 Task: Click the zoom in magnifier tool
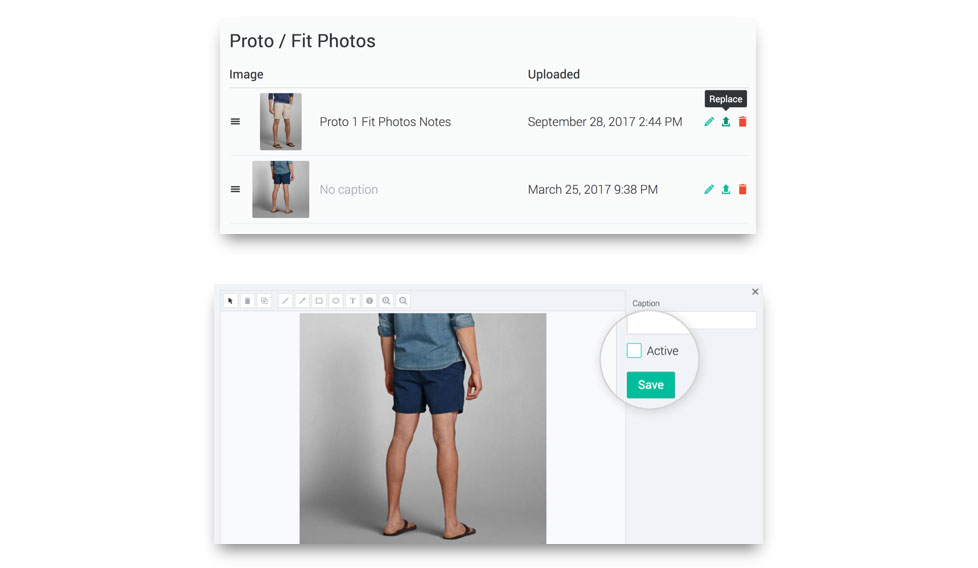click(386, 301)
